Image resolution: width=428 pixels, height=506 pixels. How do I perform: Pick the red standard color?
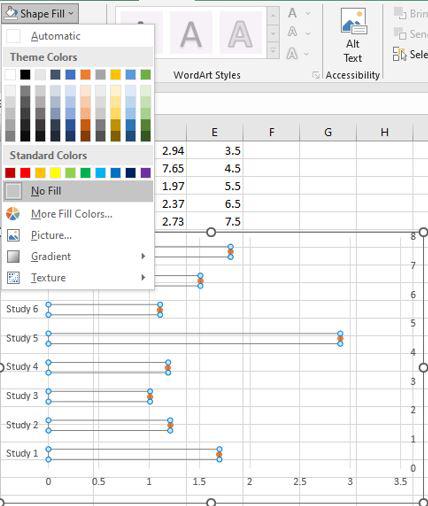pyautogui.click(x=25, y=173)
